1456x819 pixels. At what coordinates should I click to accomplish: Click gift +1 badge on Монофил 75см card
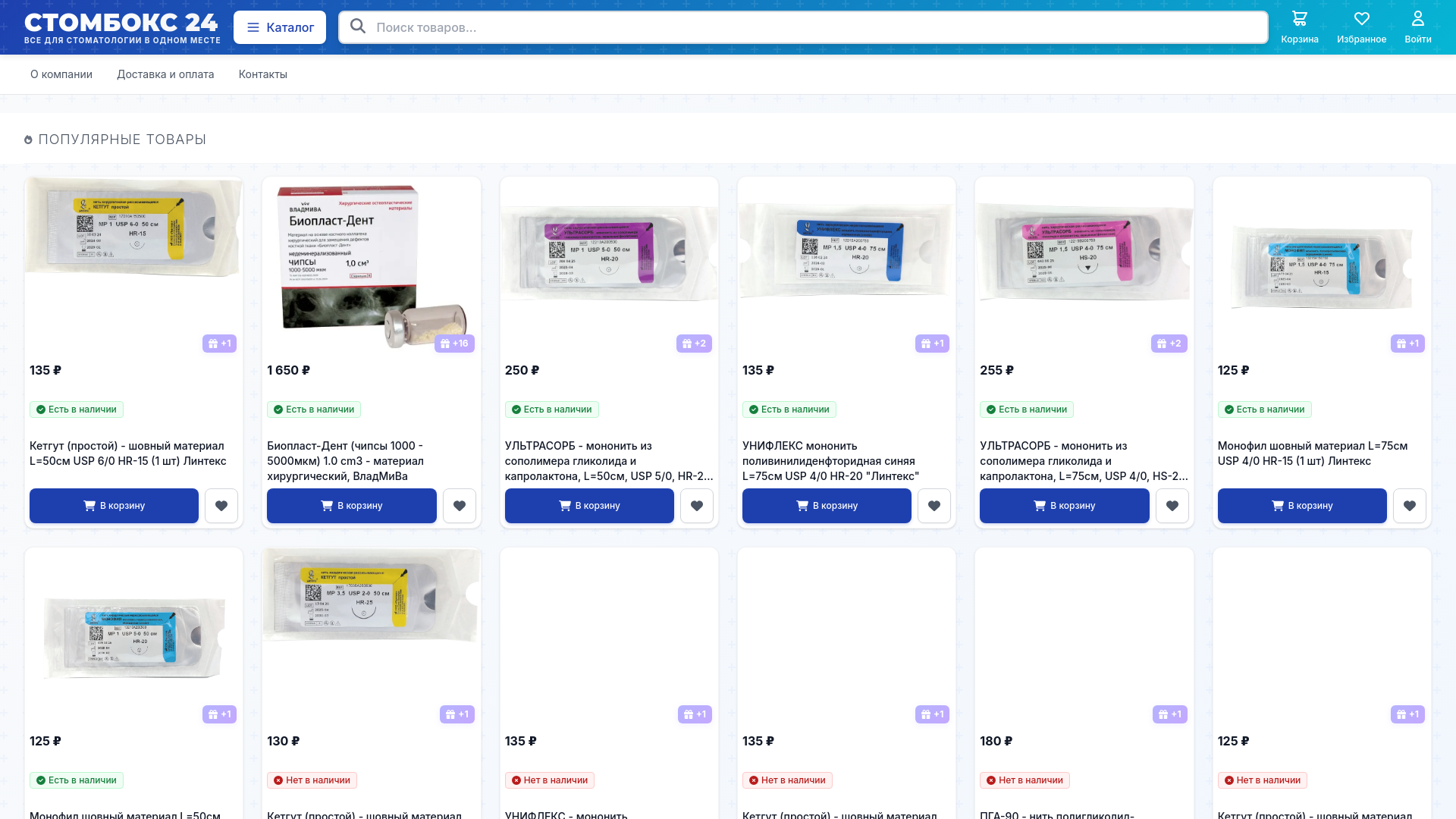click(1407, 344)
